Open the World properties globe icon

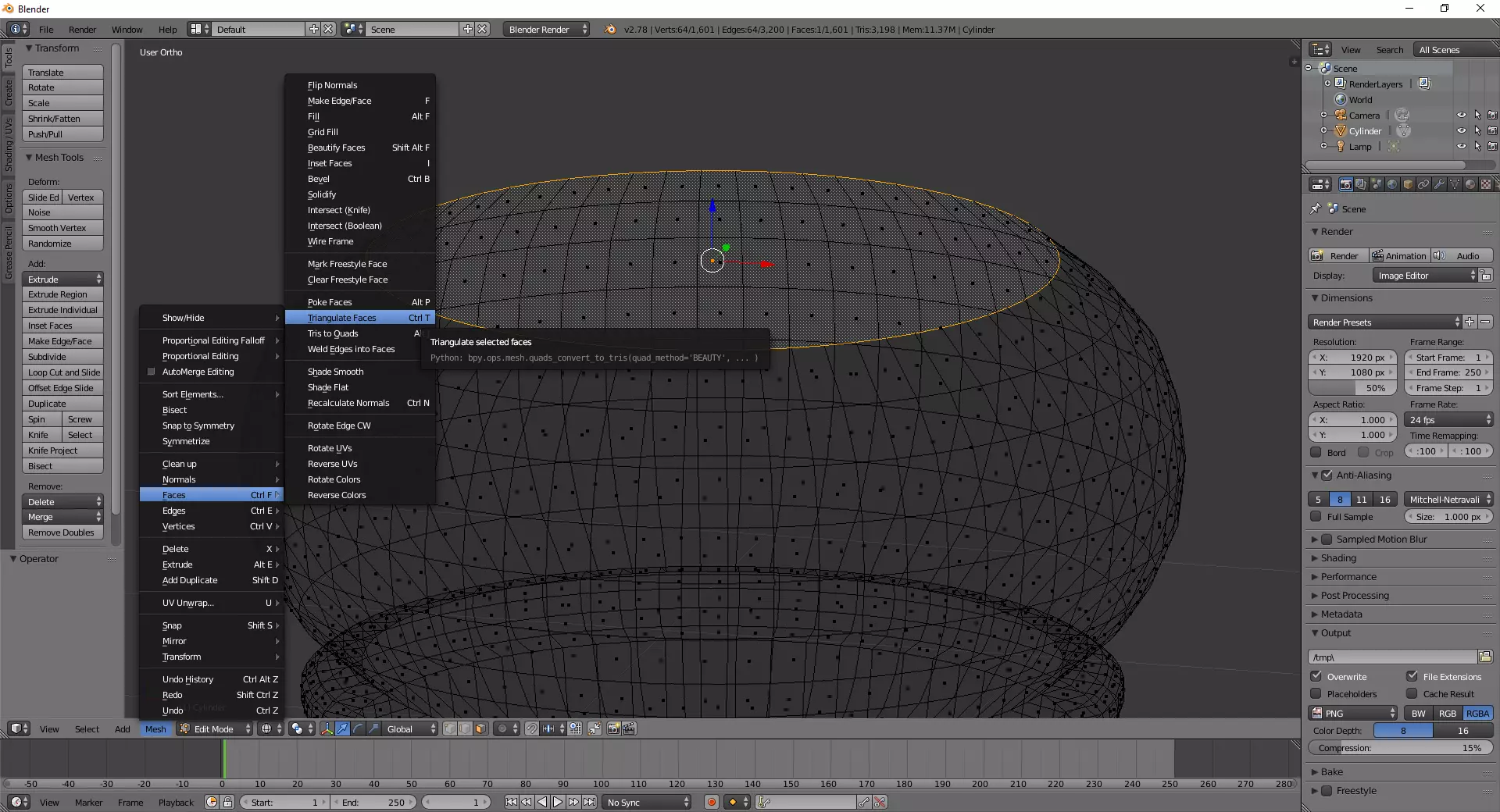(x=1392, y=184)
